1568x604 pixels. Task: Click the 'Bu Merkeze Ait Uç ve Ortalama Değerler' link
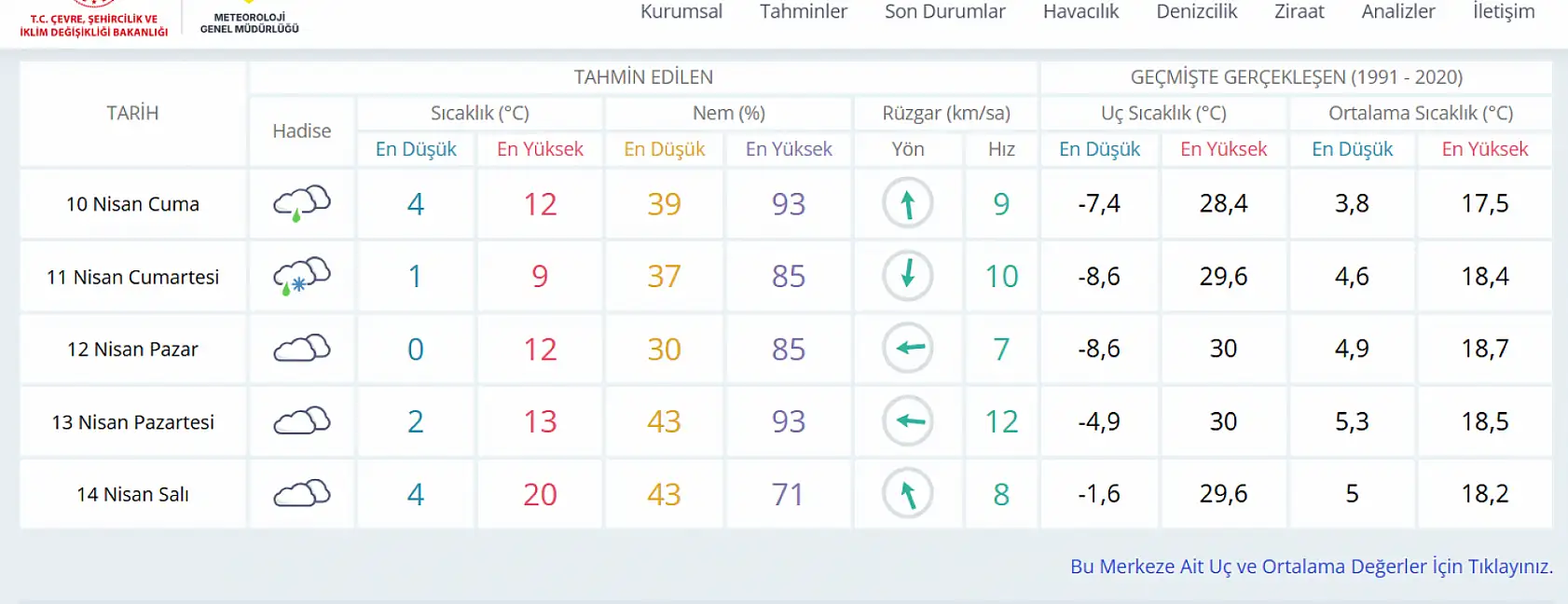(1312, 567)
